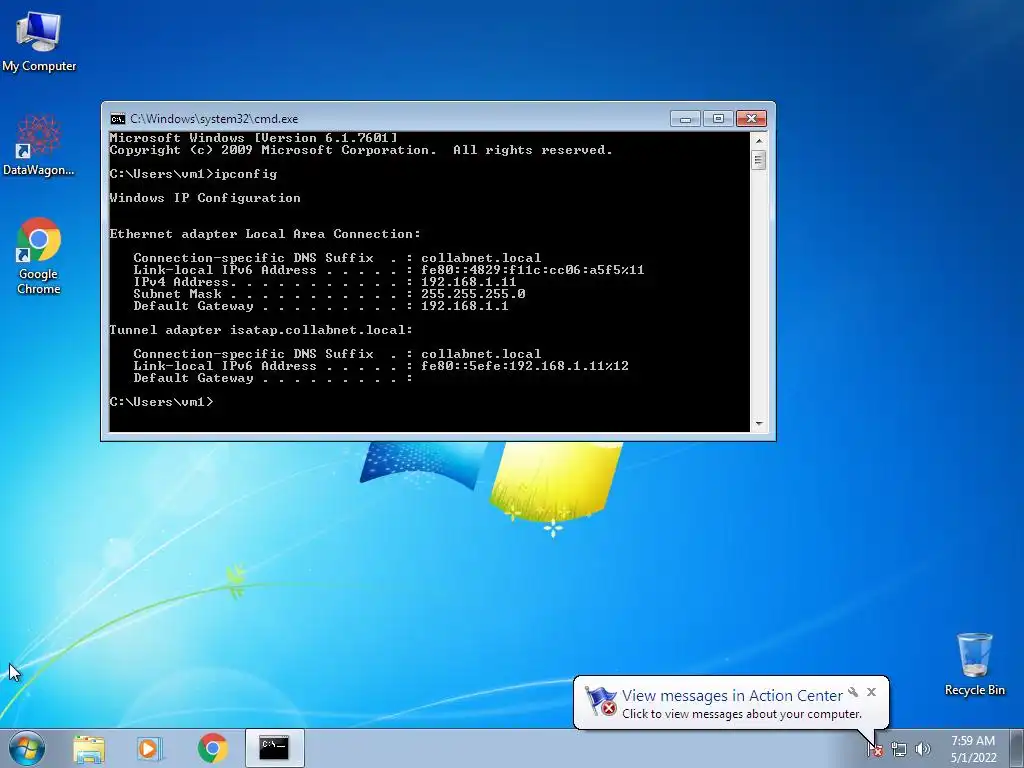Click the wrench icon on Action Center balloon
This screenshot has width=1024, height=768.
[x=853, y=692]
